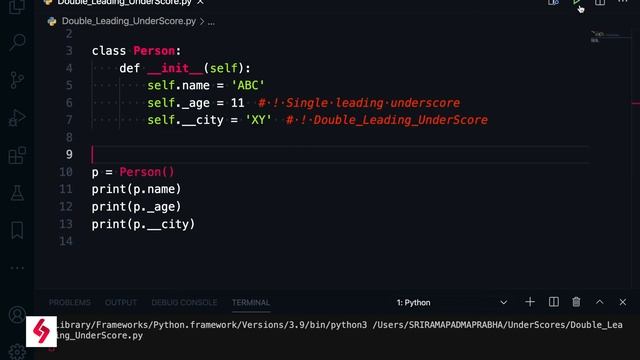Viewport: 640px width, 360px height.
Task: Kill the terminal with trash icon
Action: click(576, 302)
